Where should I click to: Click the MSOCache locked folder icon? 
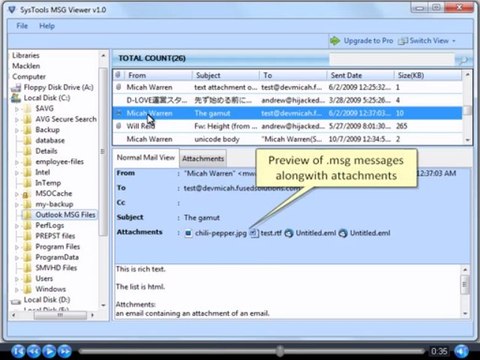(27, 194)
